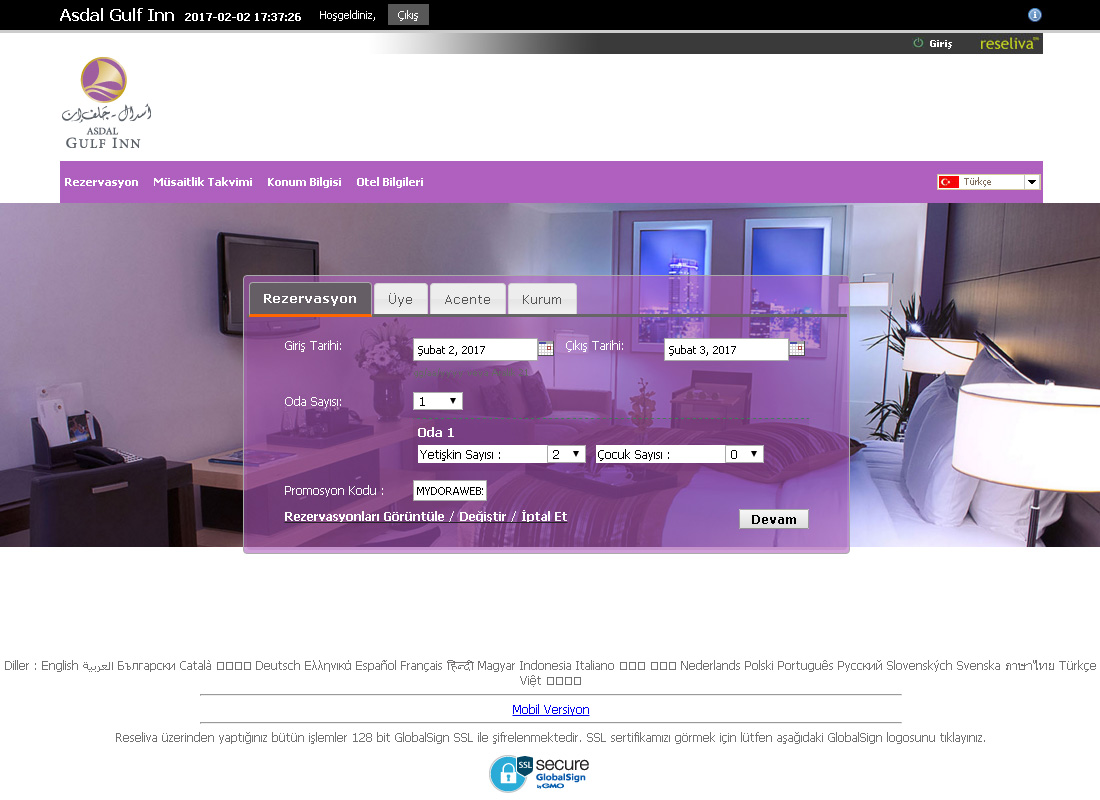Image resolution: width=1100 pixels, height=800 pixels.
Task: Select the Kurum tab
Action: pos(542,299)
